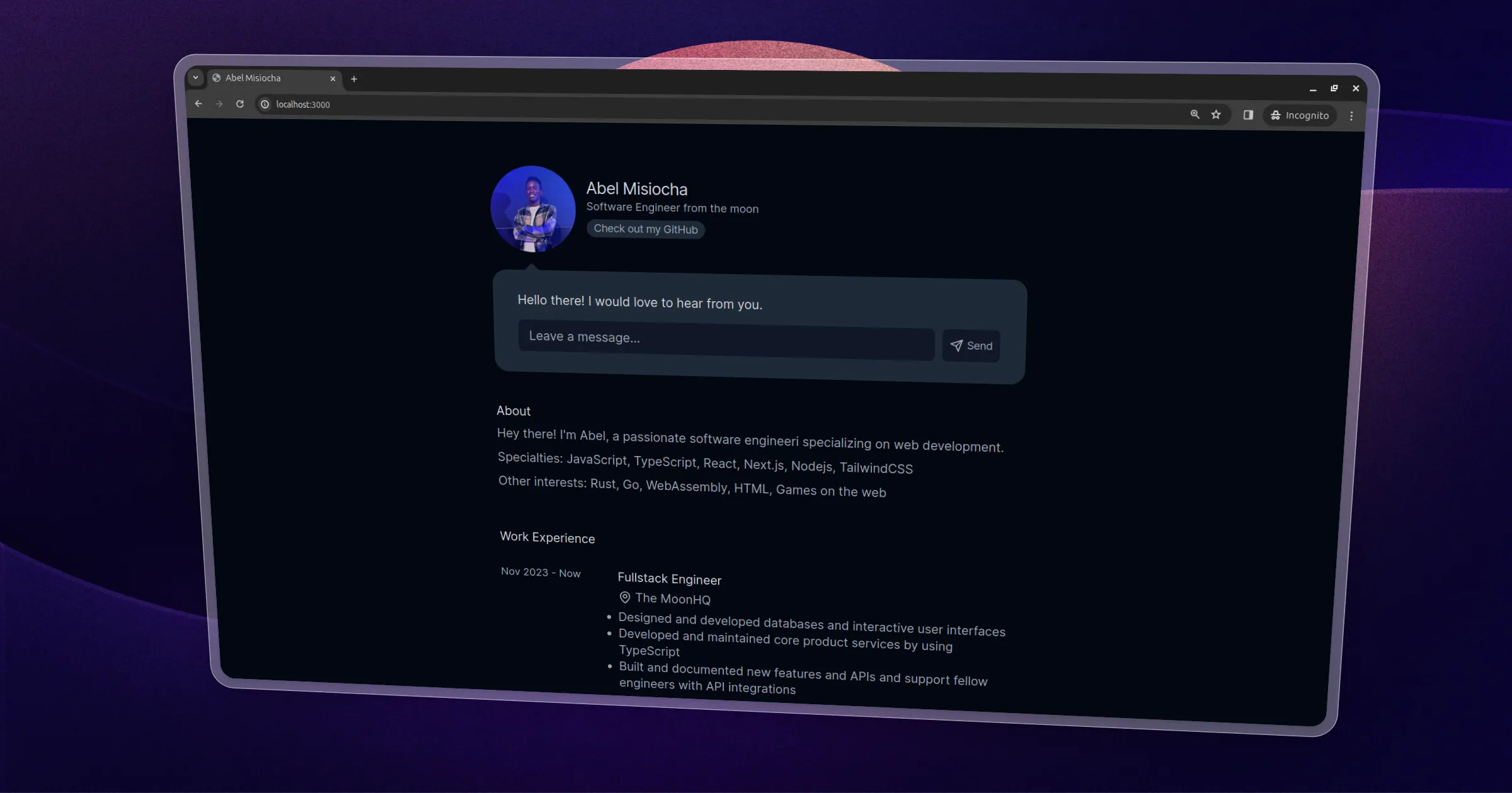
Task: Open the side panel icon
Action: [1248, 115]
